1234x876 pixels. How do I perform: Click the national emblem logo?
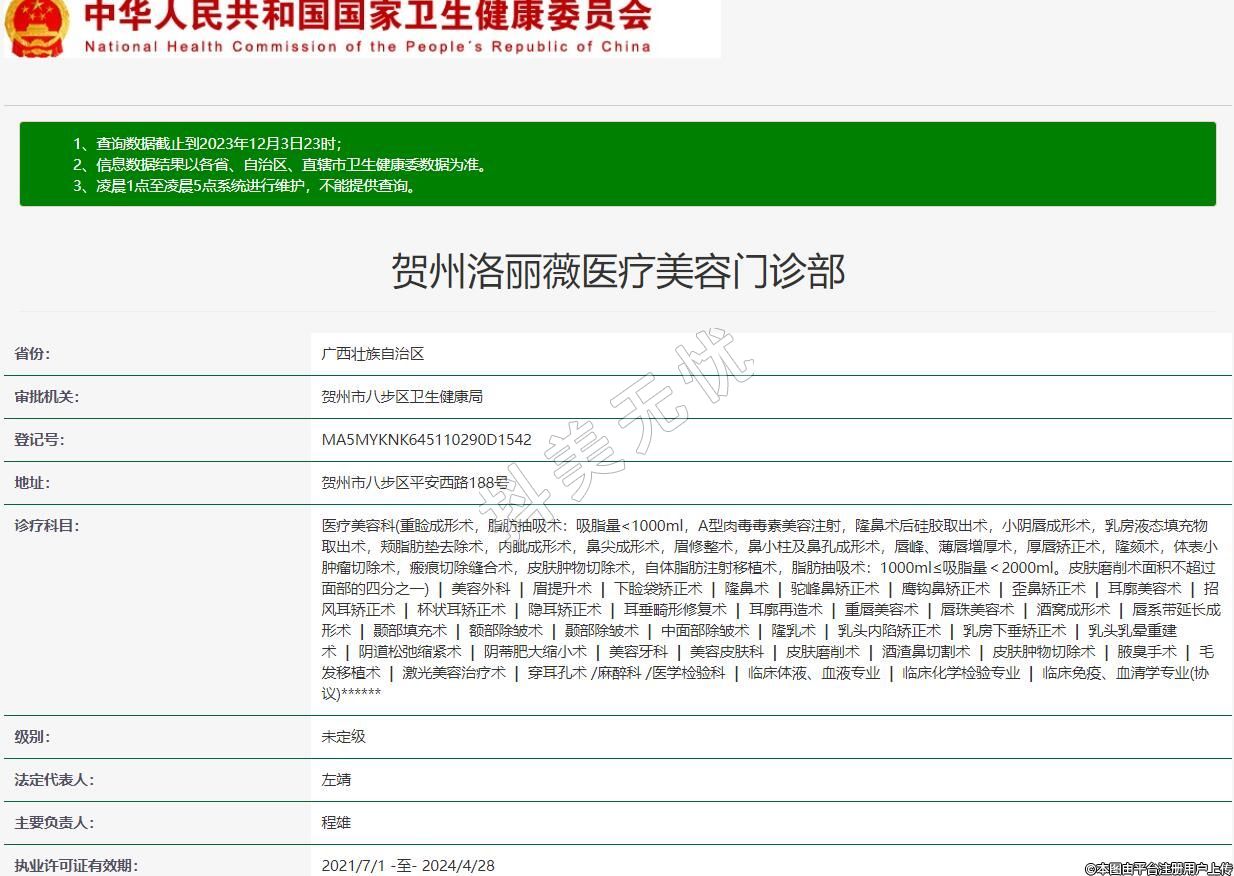click(36, 27)
